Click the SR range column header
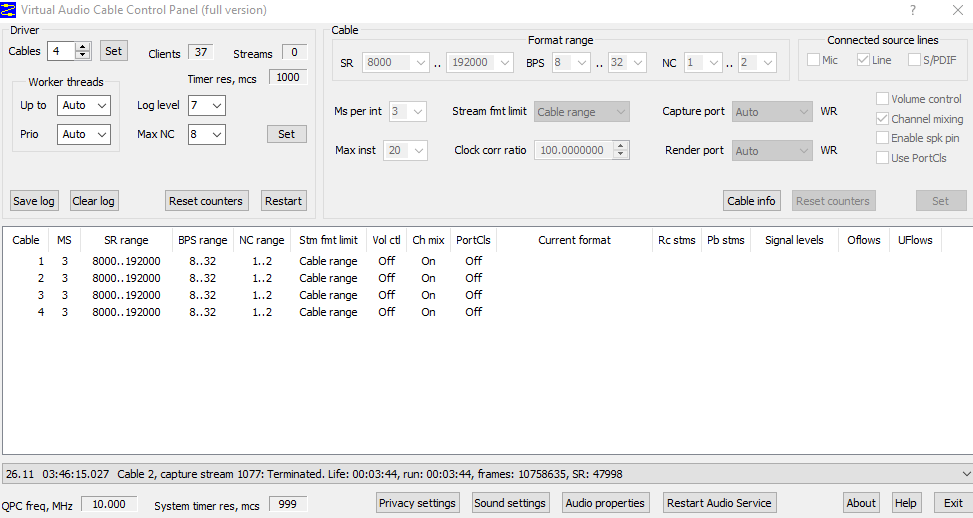 [127, 240]
